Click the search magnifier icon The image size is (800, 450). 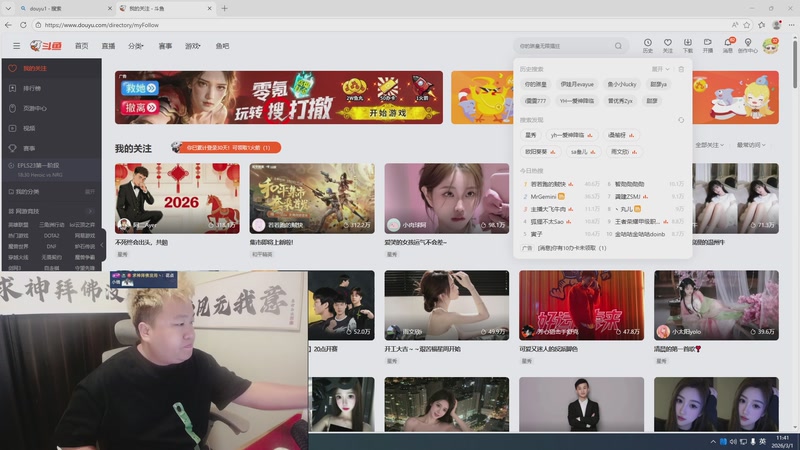(618, 46)
